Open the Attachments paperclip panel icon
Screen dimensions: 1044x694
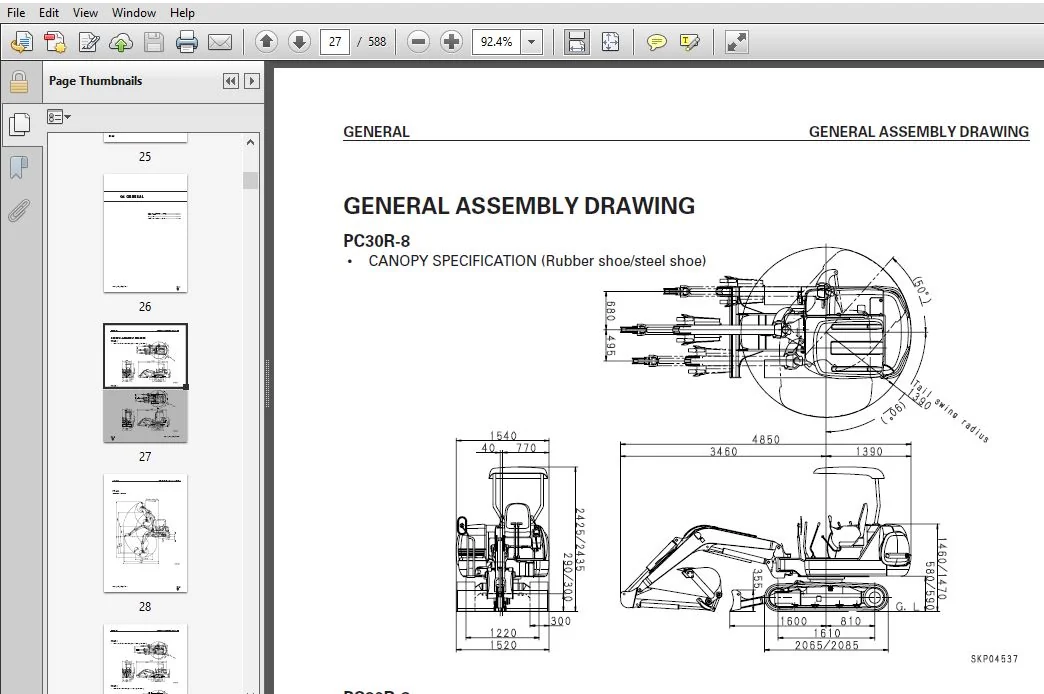pos(19,210)
